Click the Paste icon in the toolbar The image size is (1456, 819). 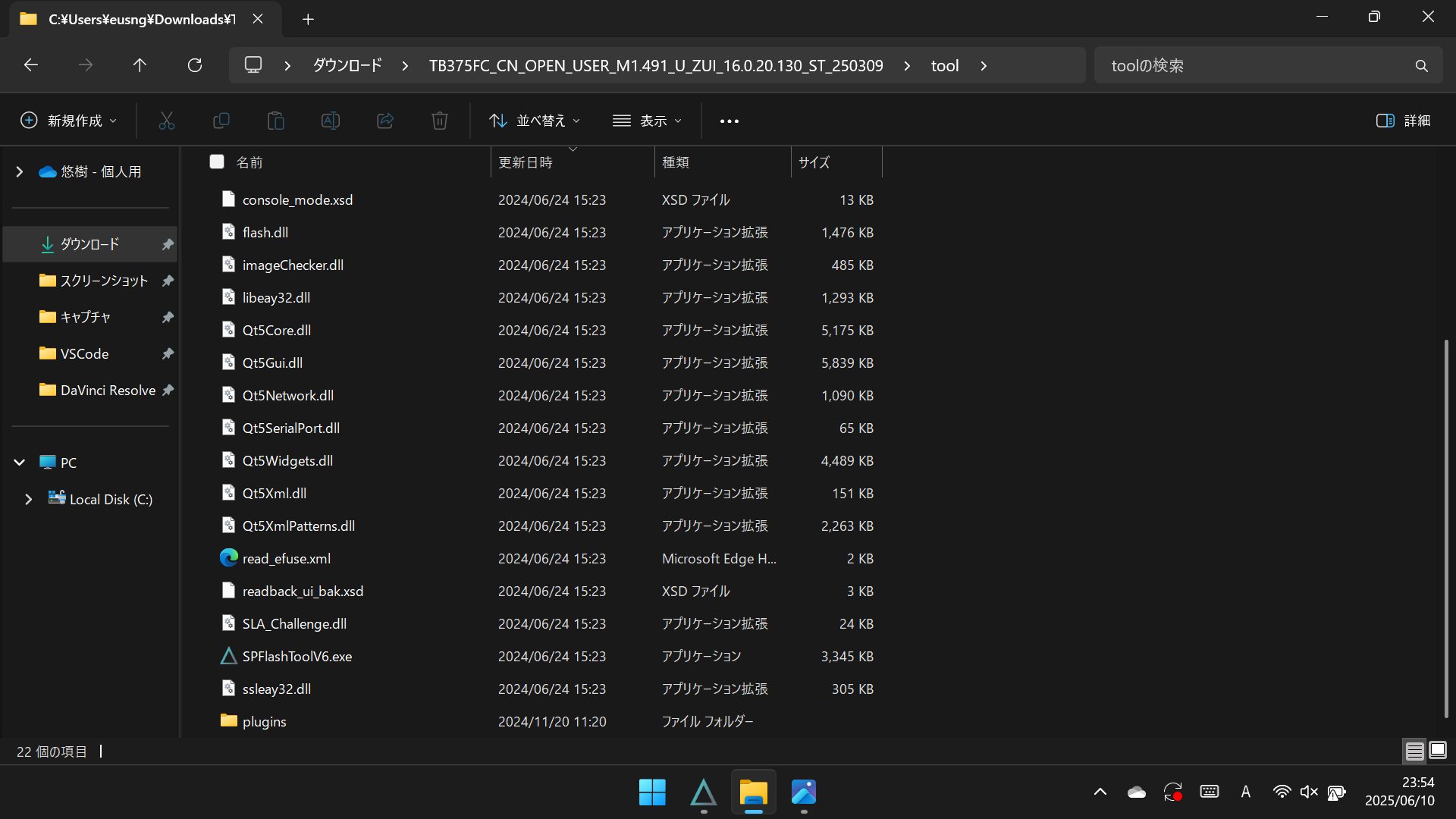tap(275, 121)
